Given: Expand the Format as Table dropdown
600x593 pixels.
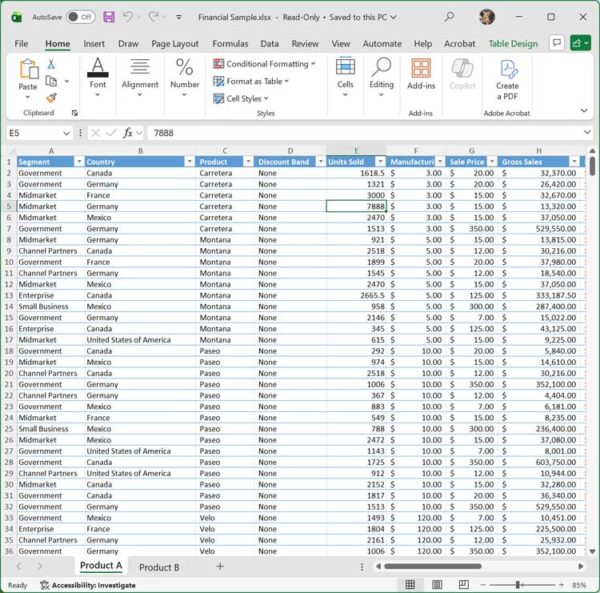Looking at the screenshot, I should click(x=286, y=81).
